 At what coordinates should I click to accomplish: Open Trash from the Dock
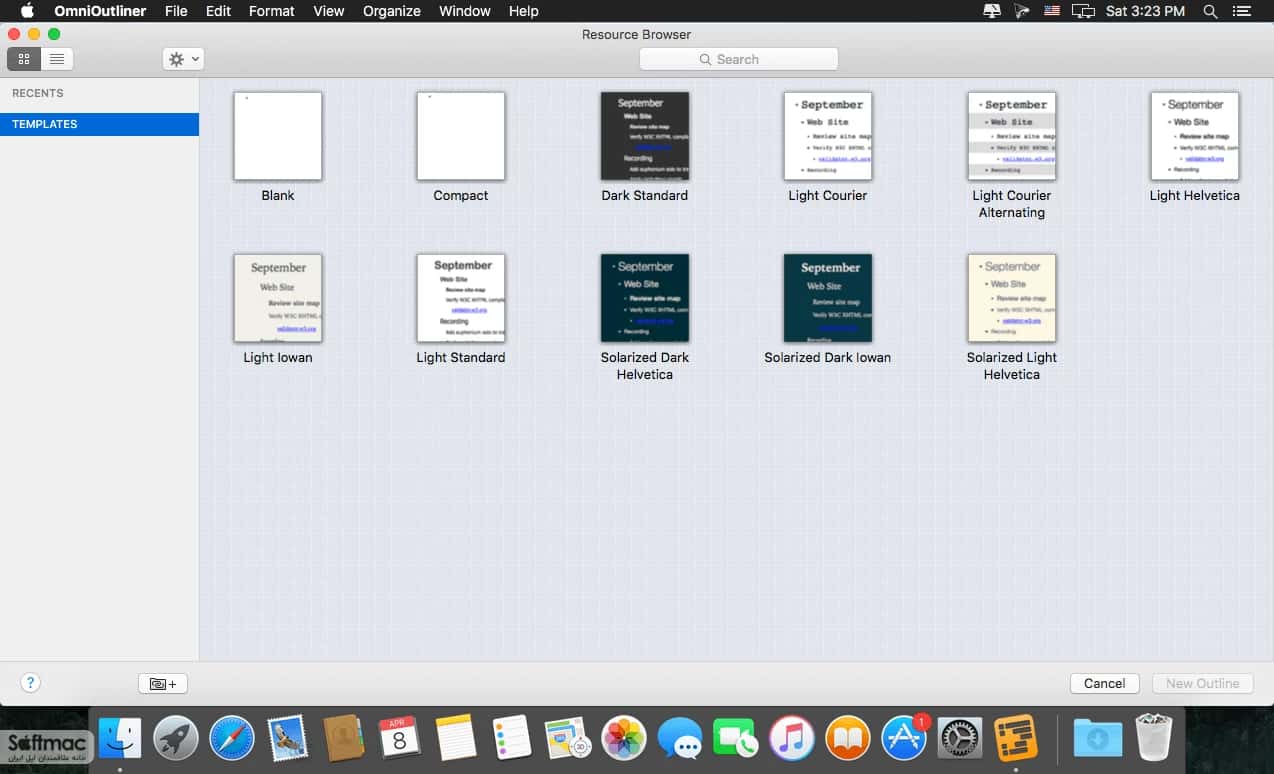pyautogui.click(x=1154, y=739)
